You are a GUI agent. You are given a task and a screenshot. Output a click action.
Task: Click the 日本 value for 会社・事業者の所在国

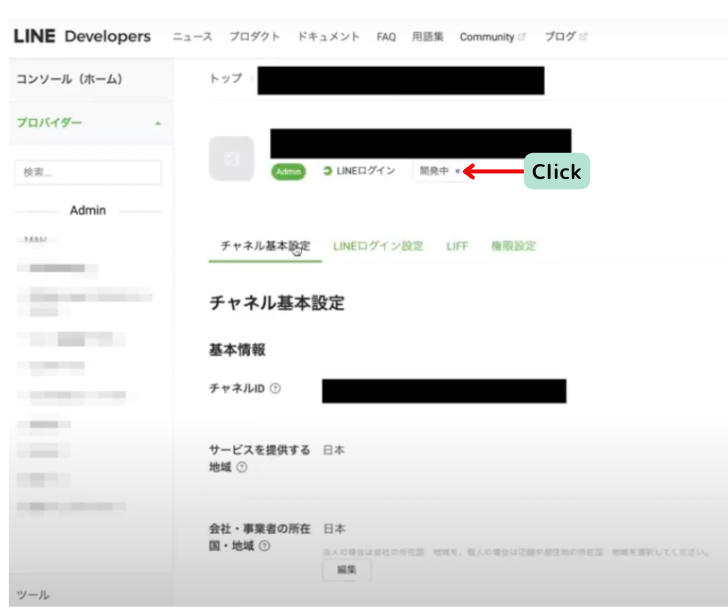(334, 529)
